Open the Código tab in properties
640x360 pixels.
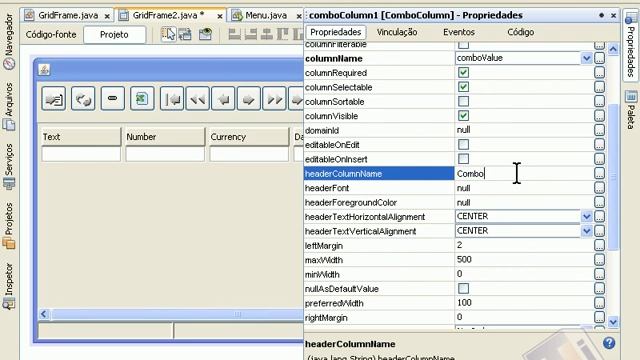tap(520, 32)
